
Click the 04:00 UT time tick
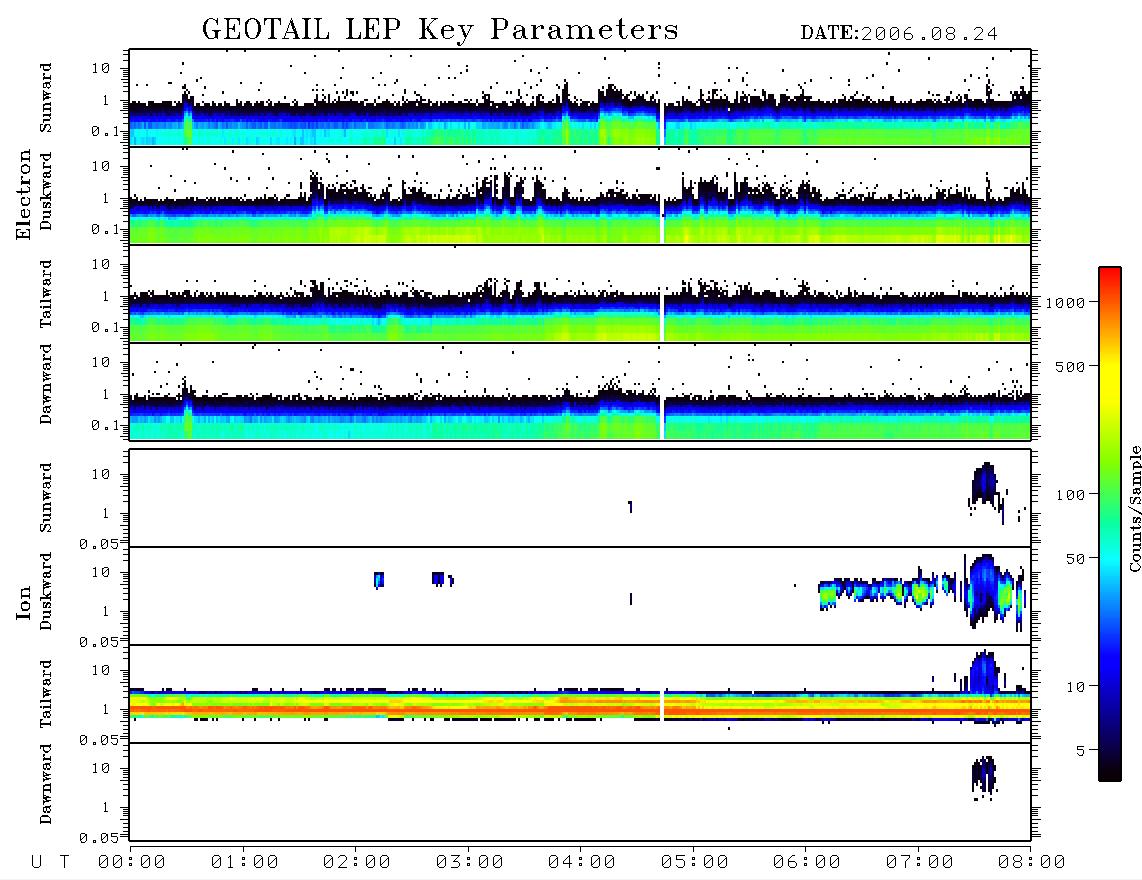pos(582,863)
